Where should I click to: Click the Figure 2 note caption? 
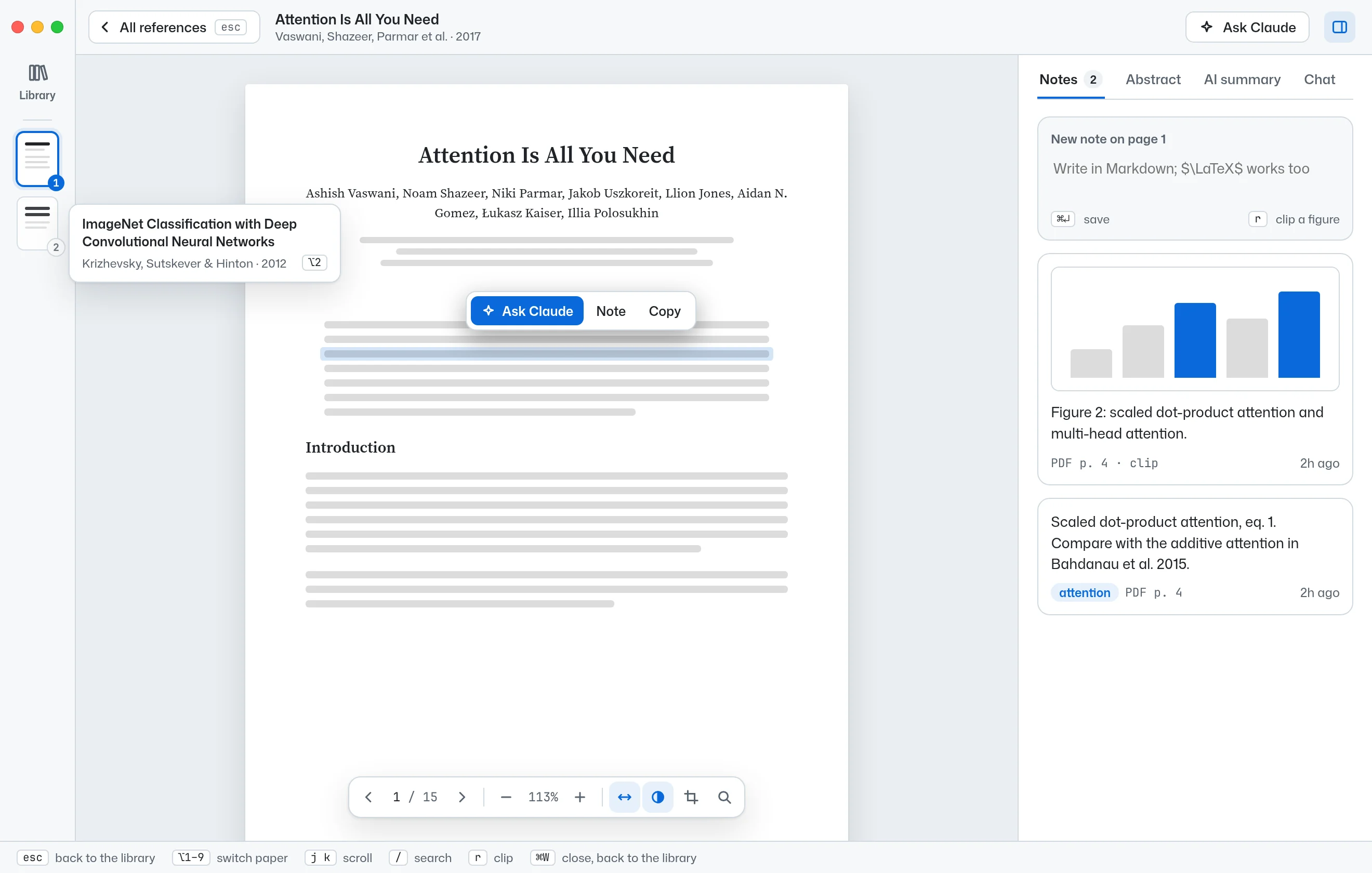click(1186, 423)
